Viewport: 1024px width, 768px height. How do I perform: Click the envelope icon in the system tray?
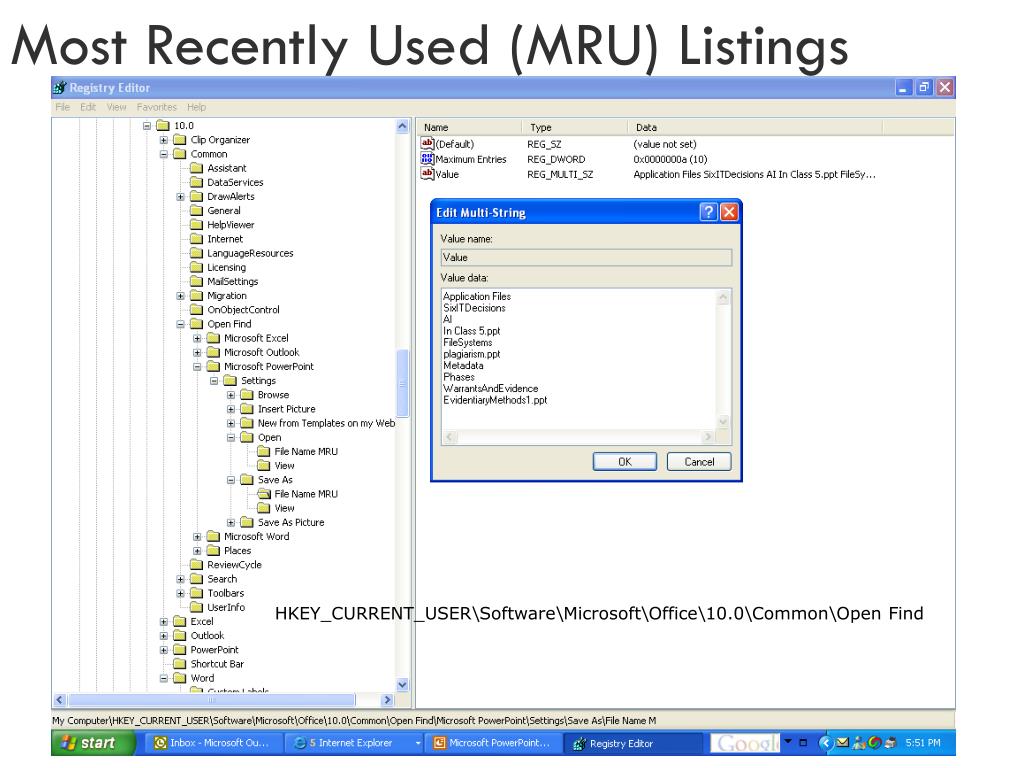click(842, 743)
